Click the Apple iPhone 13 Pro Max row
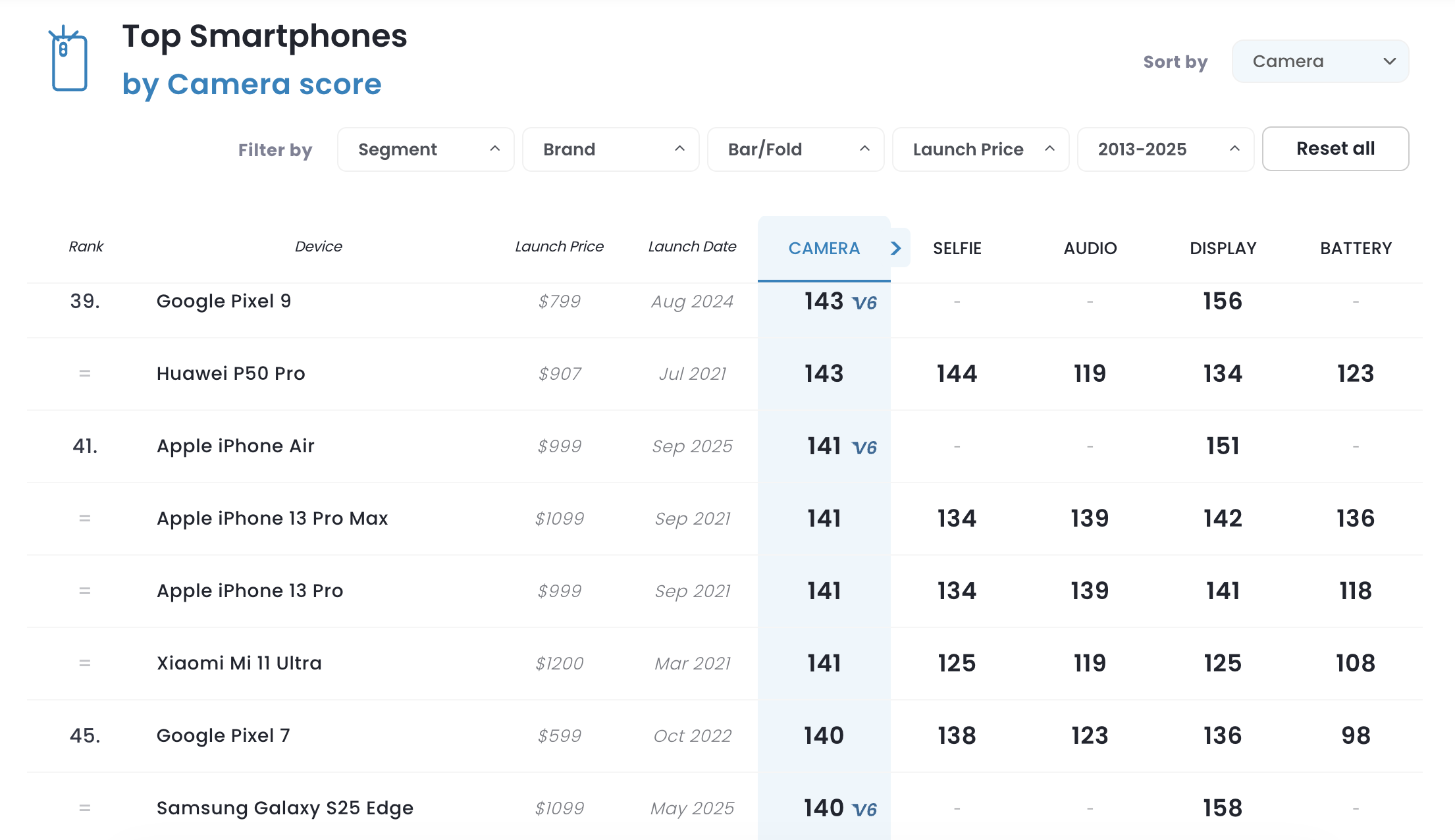 pos(272,518)
